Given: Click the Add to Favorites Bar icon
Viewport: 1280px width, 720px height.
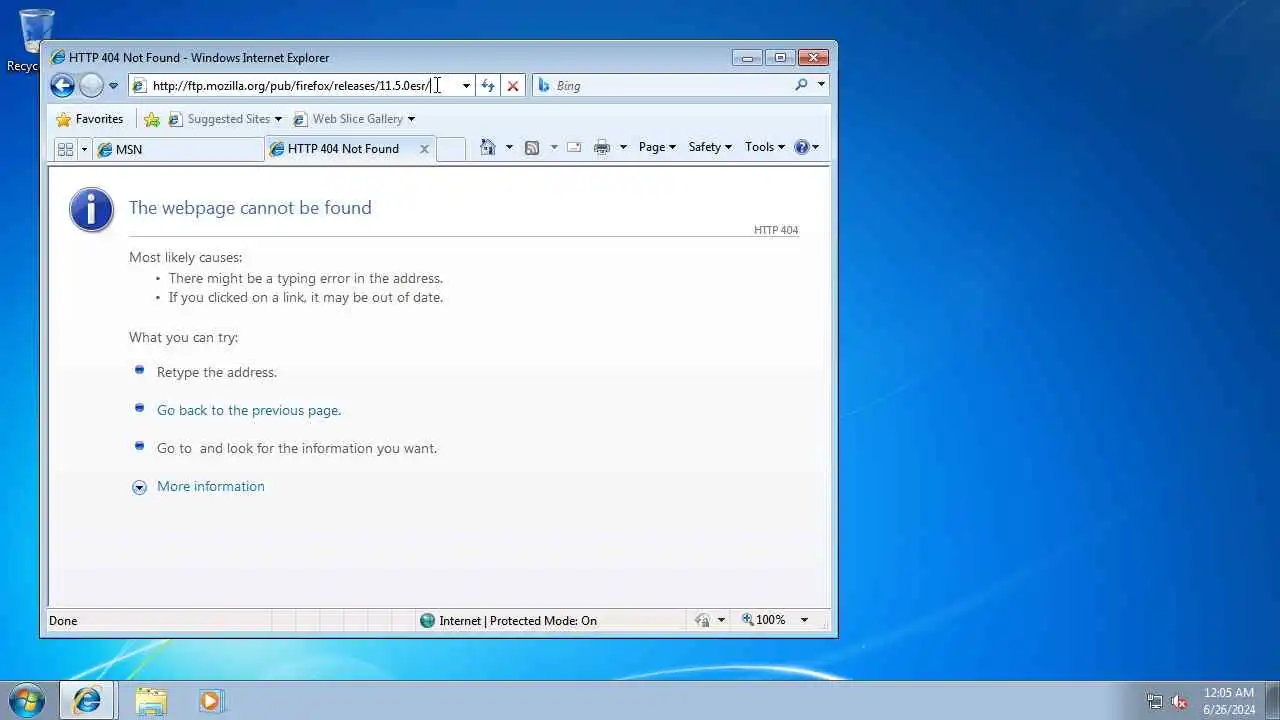Looking at the screenshot, I should [152, 119].
